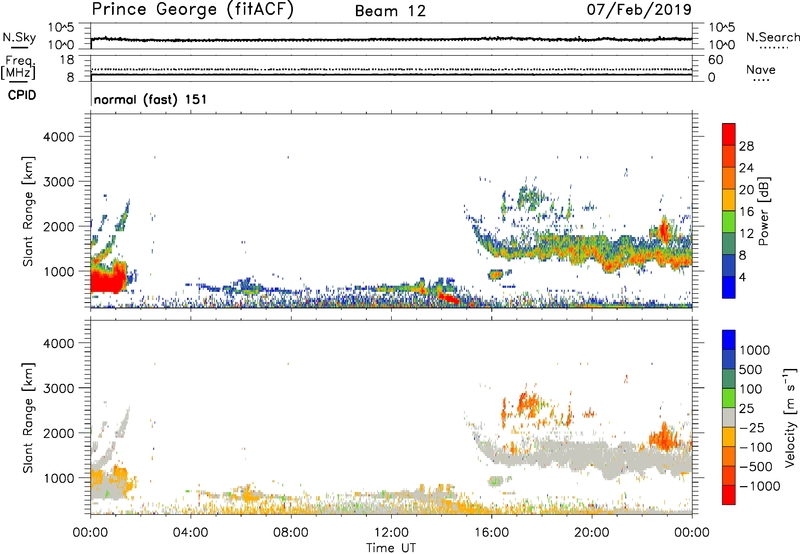The width and height of the screenshot is (800, 554).
Task: Click the '3000' tick in velocity panel
Action: tap(59, 388)
